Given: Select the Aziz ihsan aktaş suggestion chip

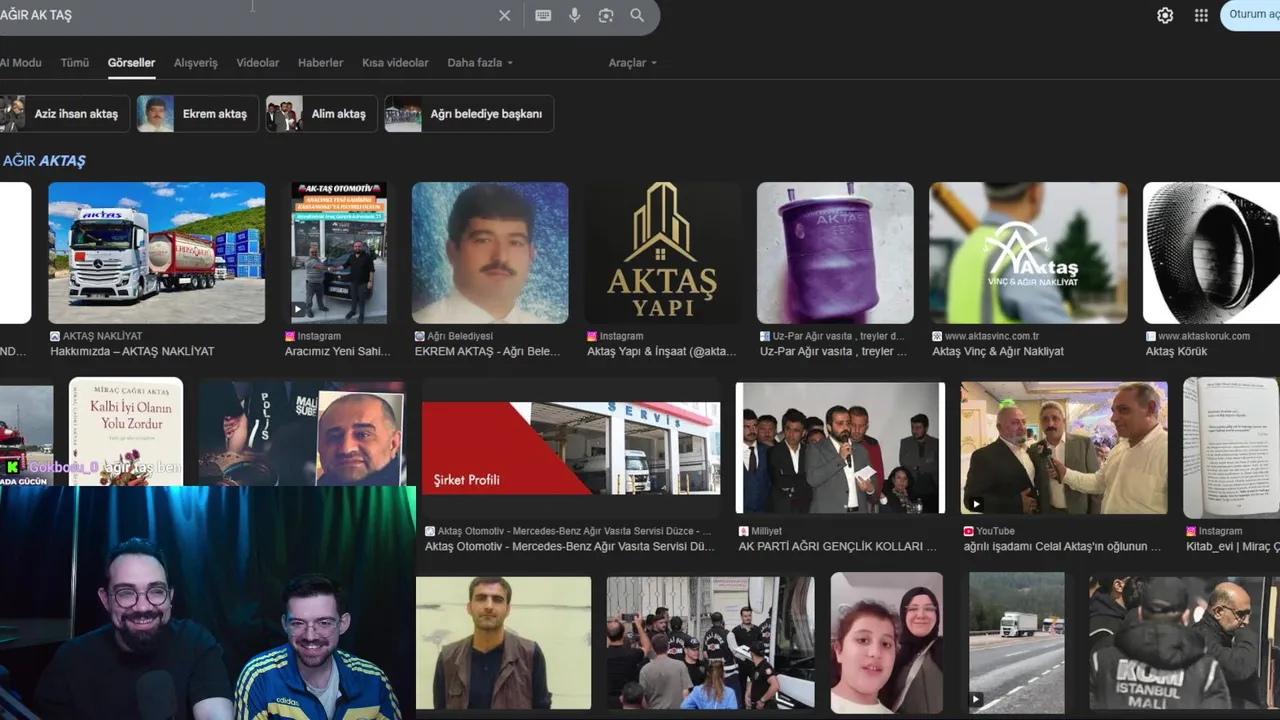Looking at the screenshot, I should [x=64, y=114].
